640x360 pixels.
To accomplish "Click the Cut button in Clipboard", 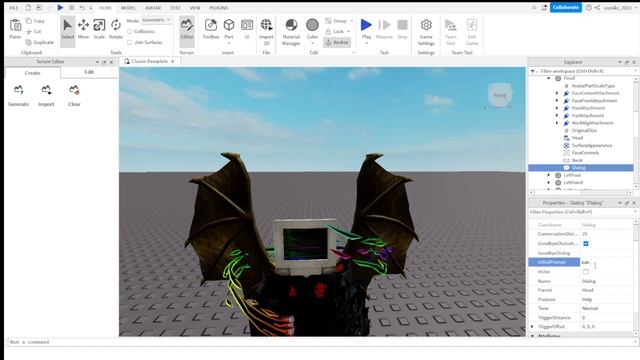I will point(33,31).
